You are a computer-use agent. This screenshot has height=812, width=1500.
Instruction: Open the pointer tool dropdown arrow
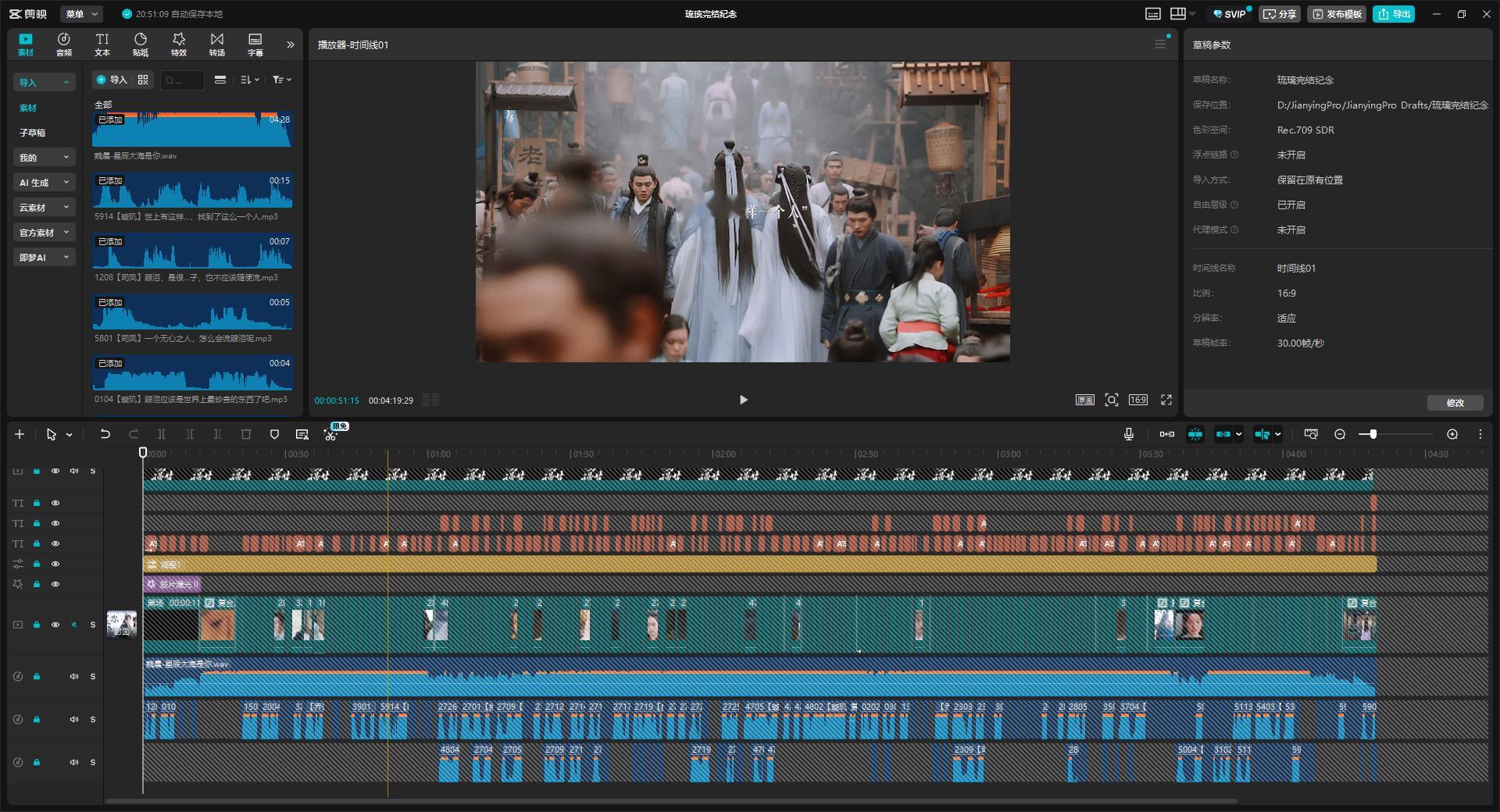(69, 435)
